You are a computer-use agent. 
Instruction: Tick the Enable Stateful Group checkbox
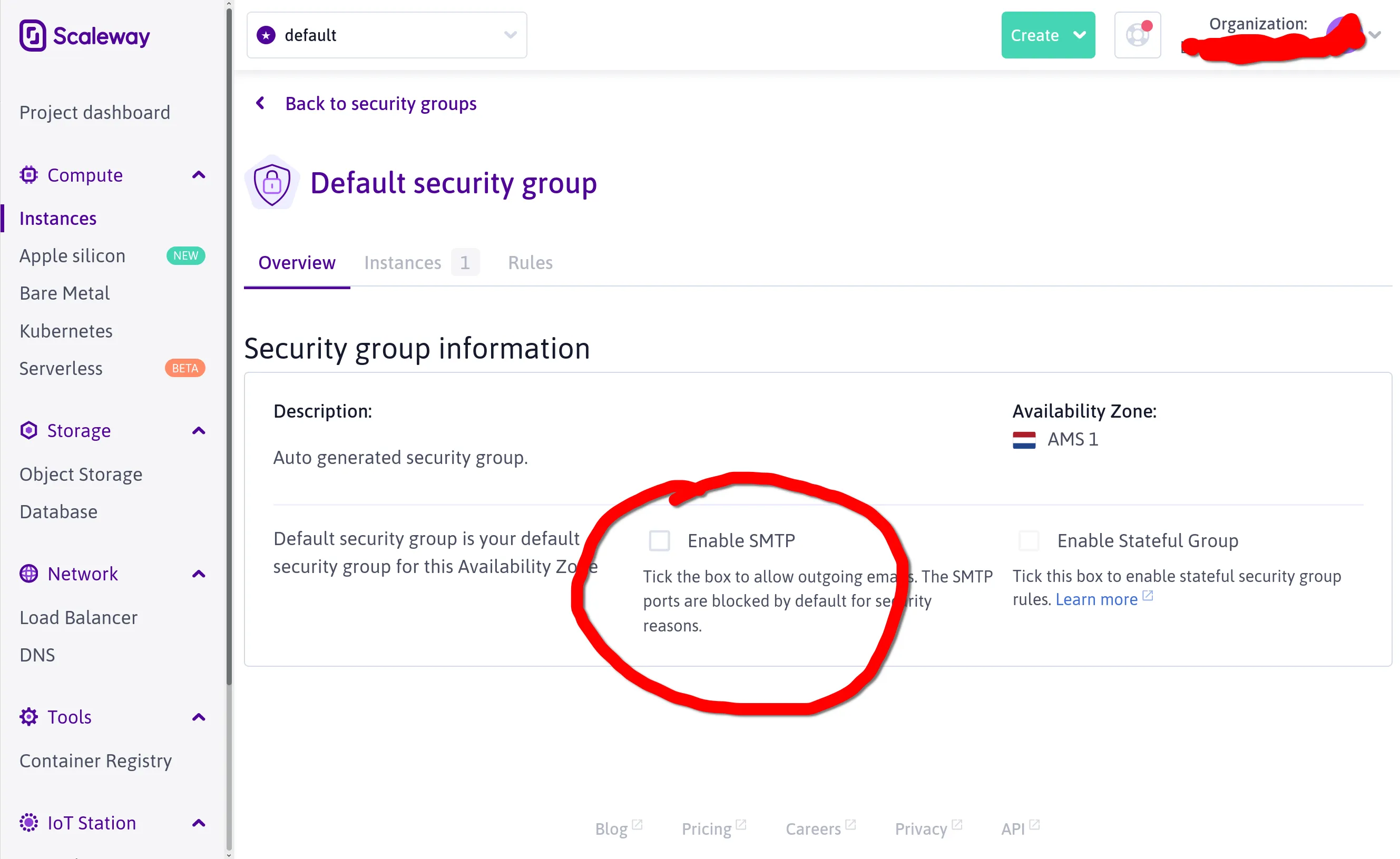(1029, 540)
